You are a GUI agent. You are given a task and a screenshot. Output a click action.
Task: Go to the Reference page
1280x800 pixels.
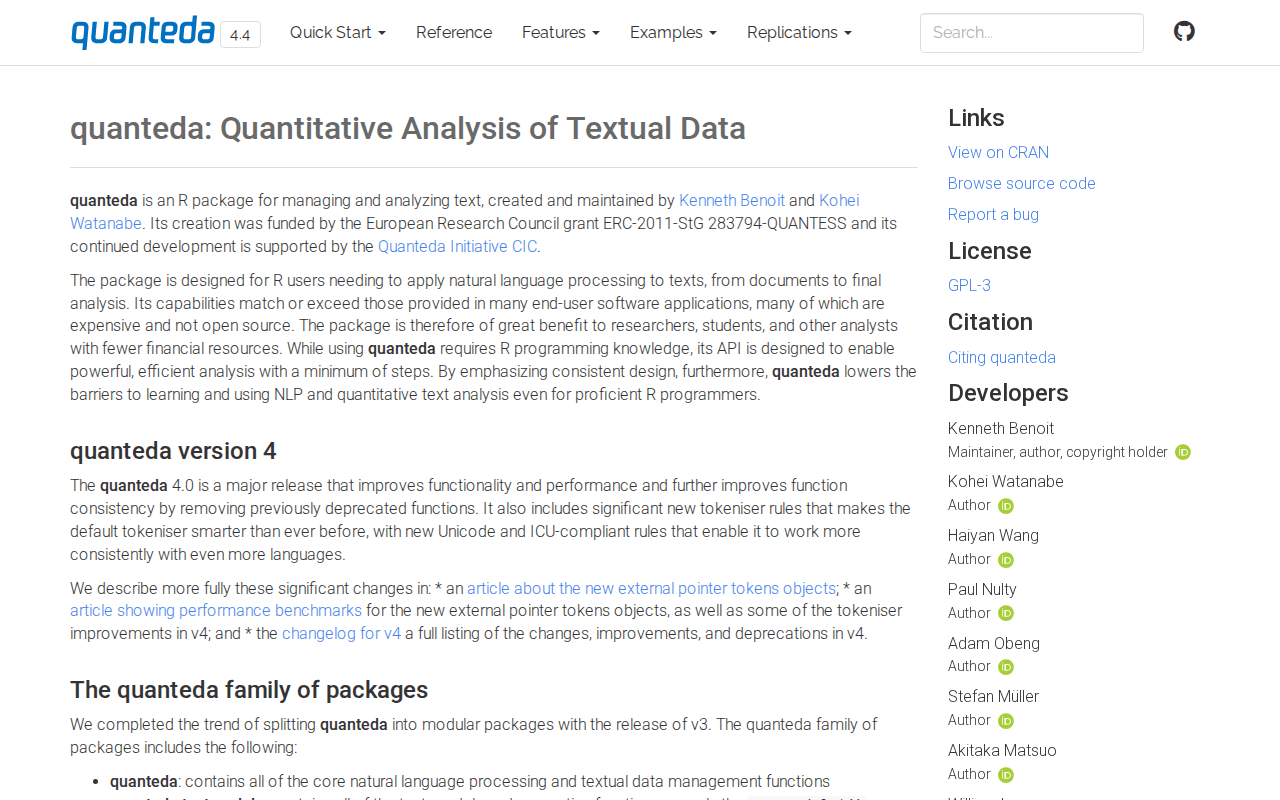coord(454,32)
